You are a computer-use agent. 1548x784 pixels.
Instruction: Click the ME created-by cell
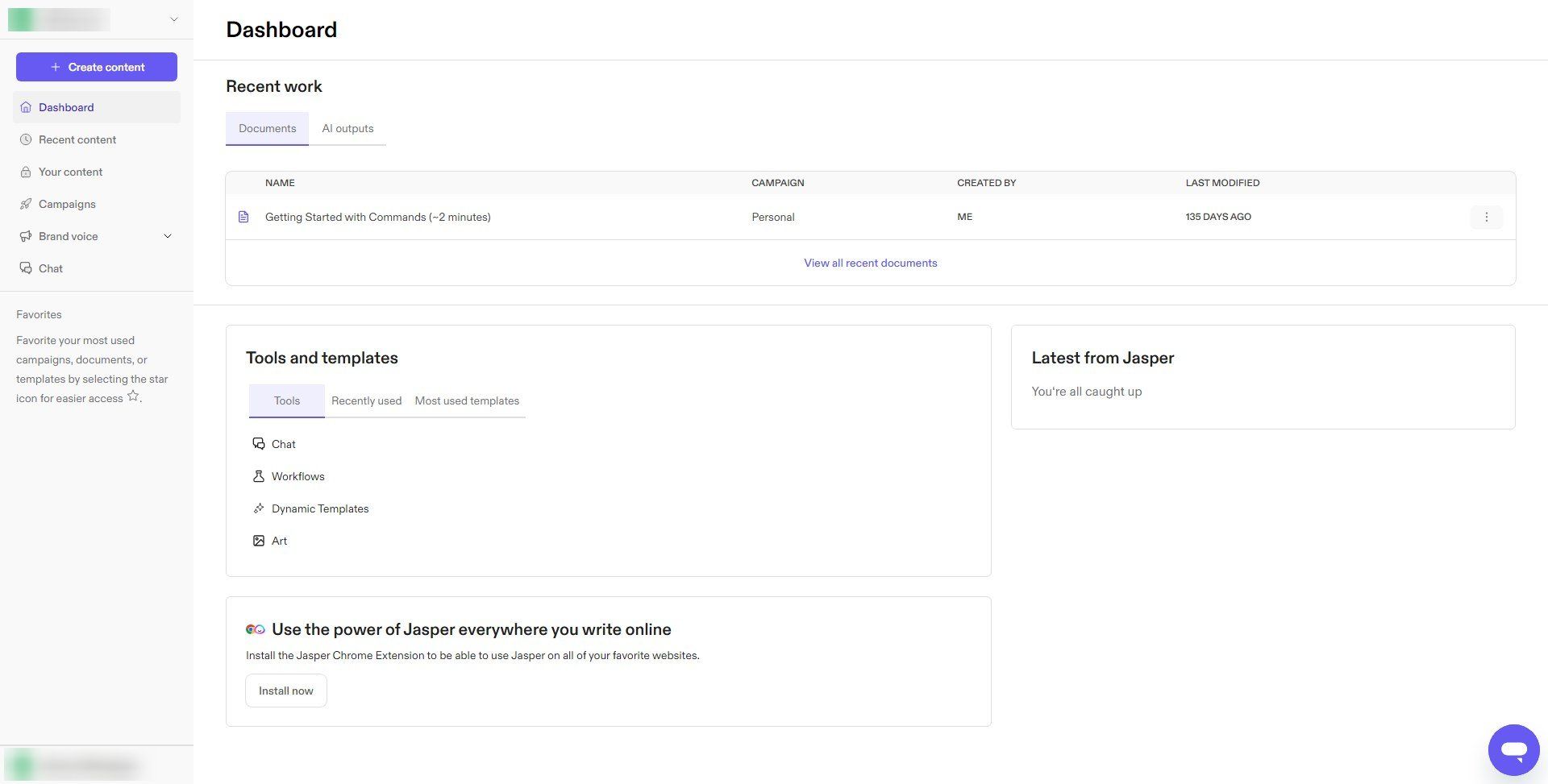click(964, 217)
